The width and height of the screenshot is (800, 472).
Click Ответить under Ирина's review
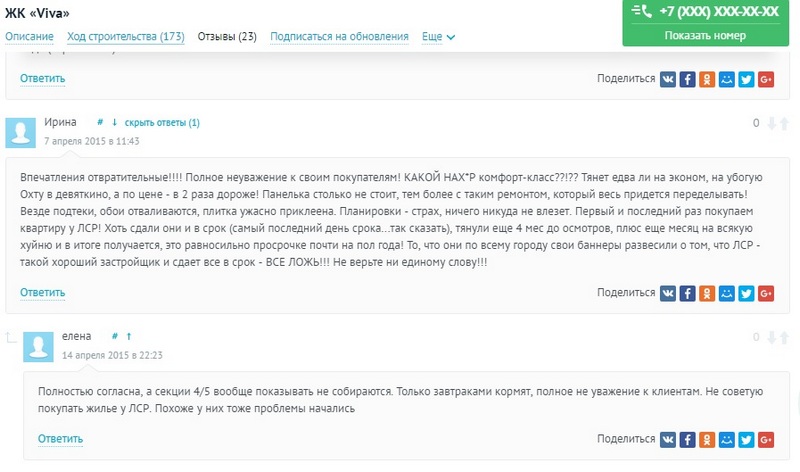[42, 293]
